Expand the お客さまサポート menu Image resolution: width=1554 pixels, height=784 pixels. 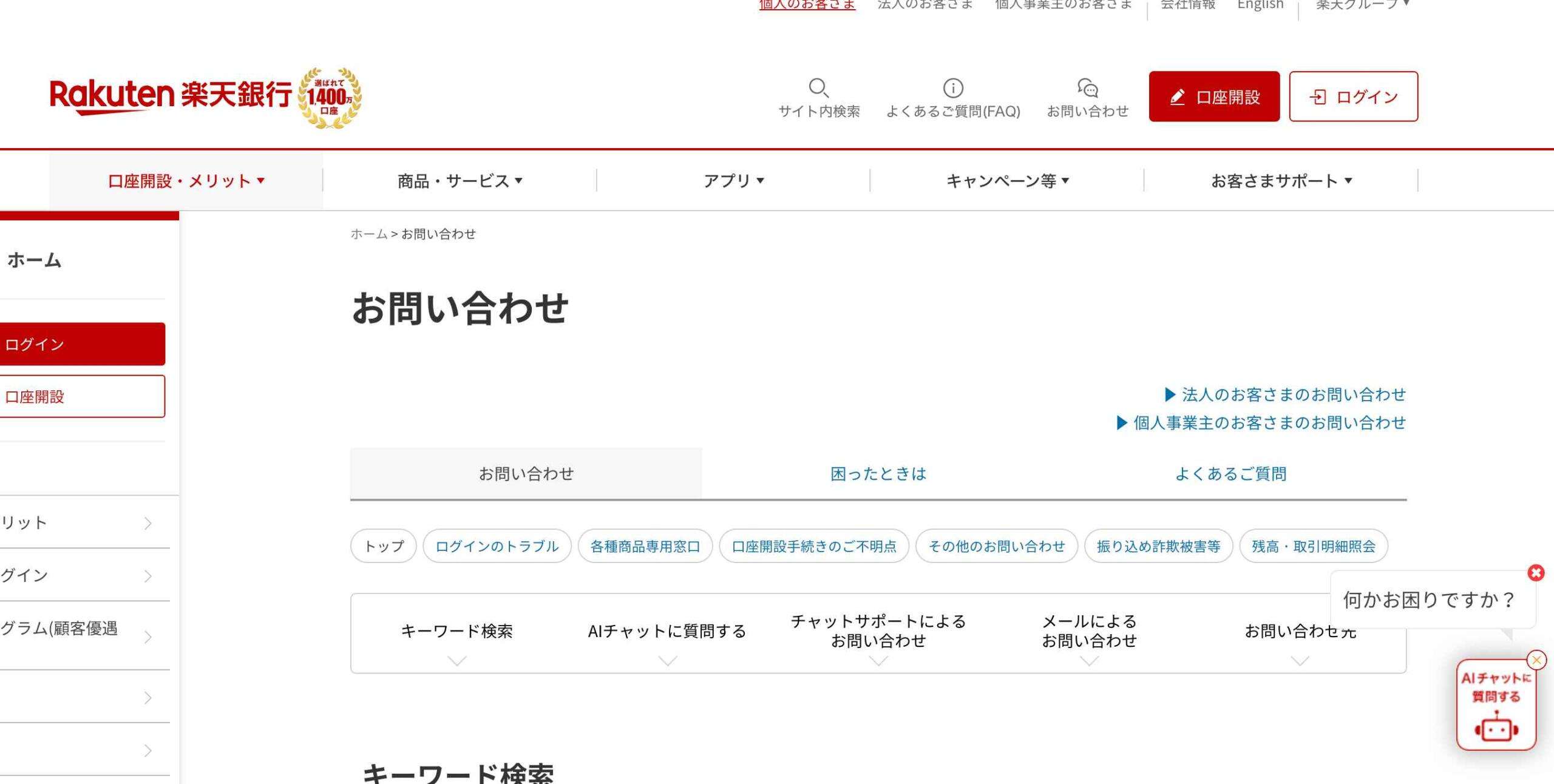pos(1281,181)
